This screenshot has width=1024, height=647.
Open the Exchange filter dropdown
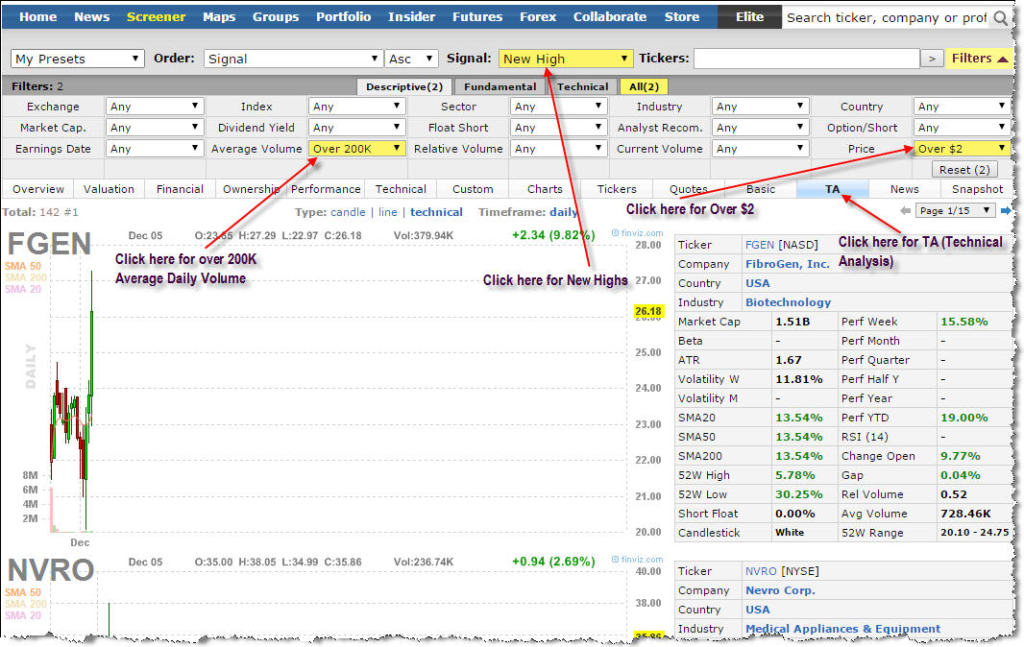point(154,106)
